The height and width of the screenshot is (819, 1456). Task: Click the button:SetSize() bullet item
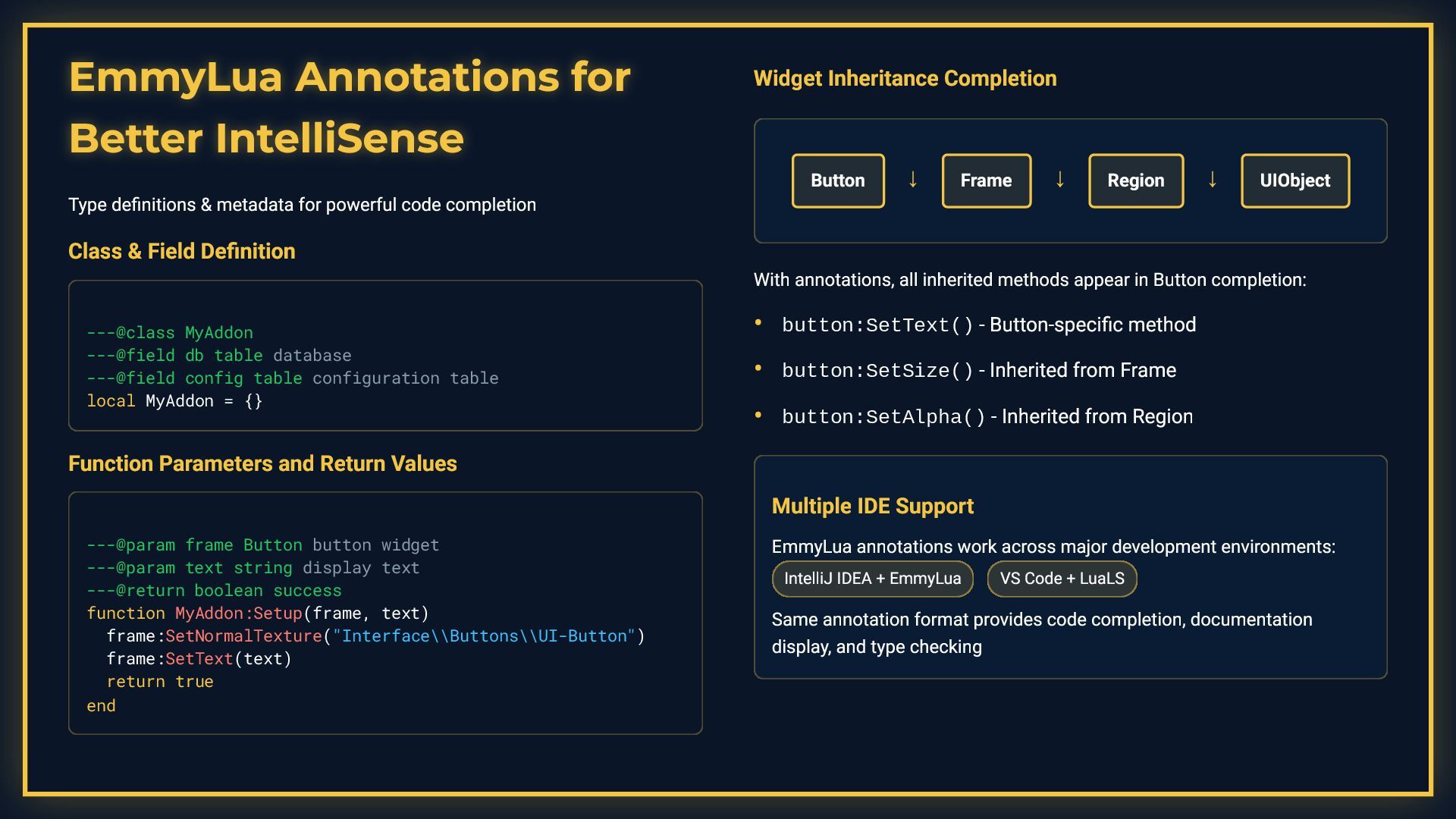pos(978,370)
